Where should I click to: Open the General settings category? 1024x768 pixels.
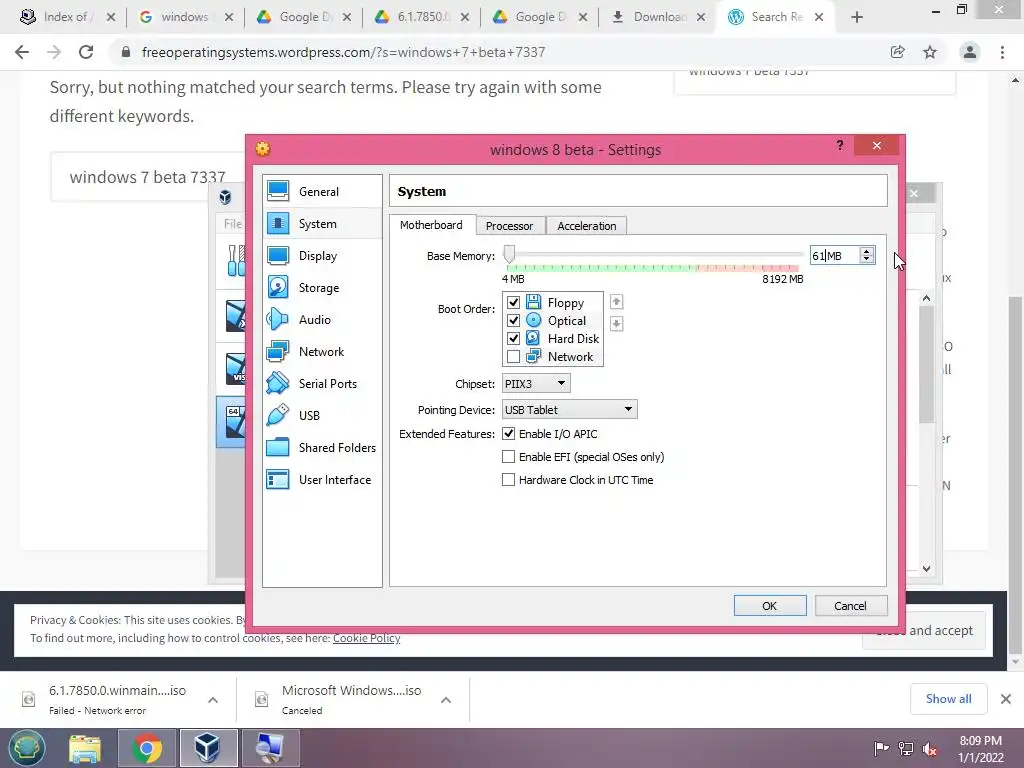[322, 191]
